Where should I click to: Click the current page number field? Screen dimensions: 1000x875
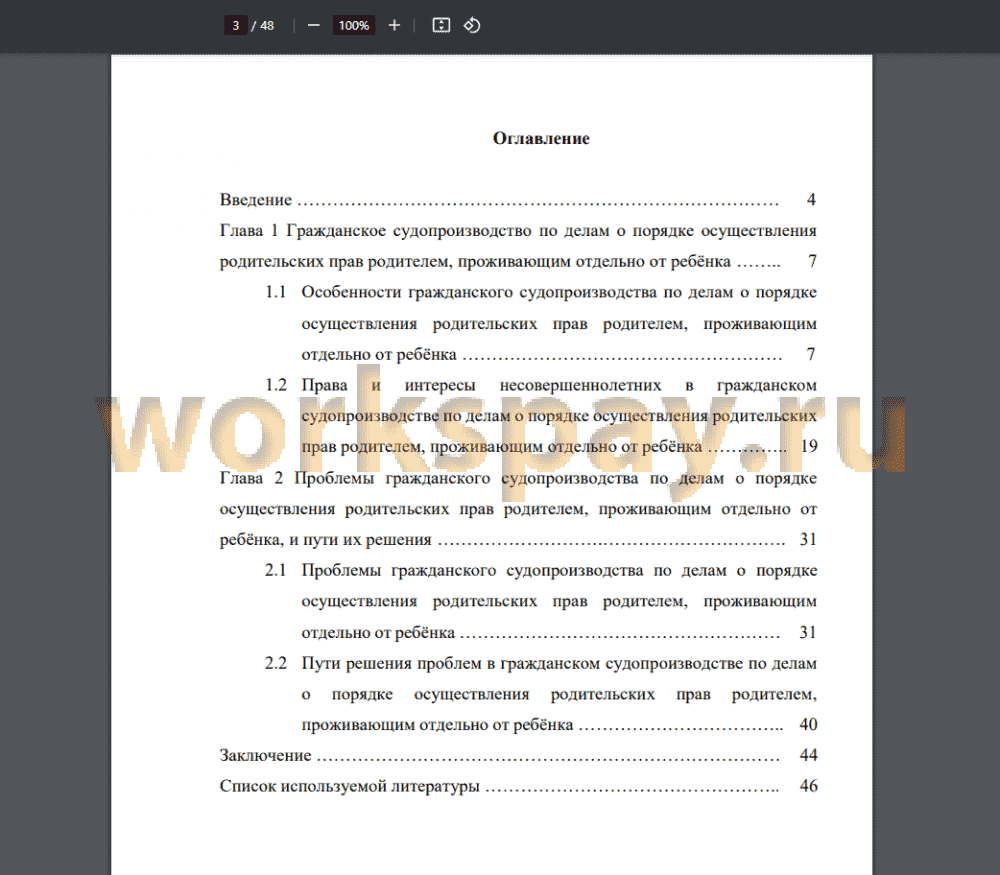(235, 26)
